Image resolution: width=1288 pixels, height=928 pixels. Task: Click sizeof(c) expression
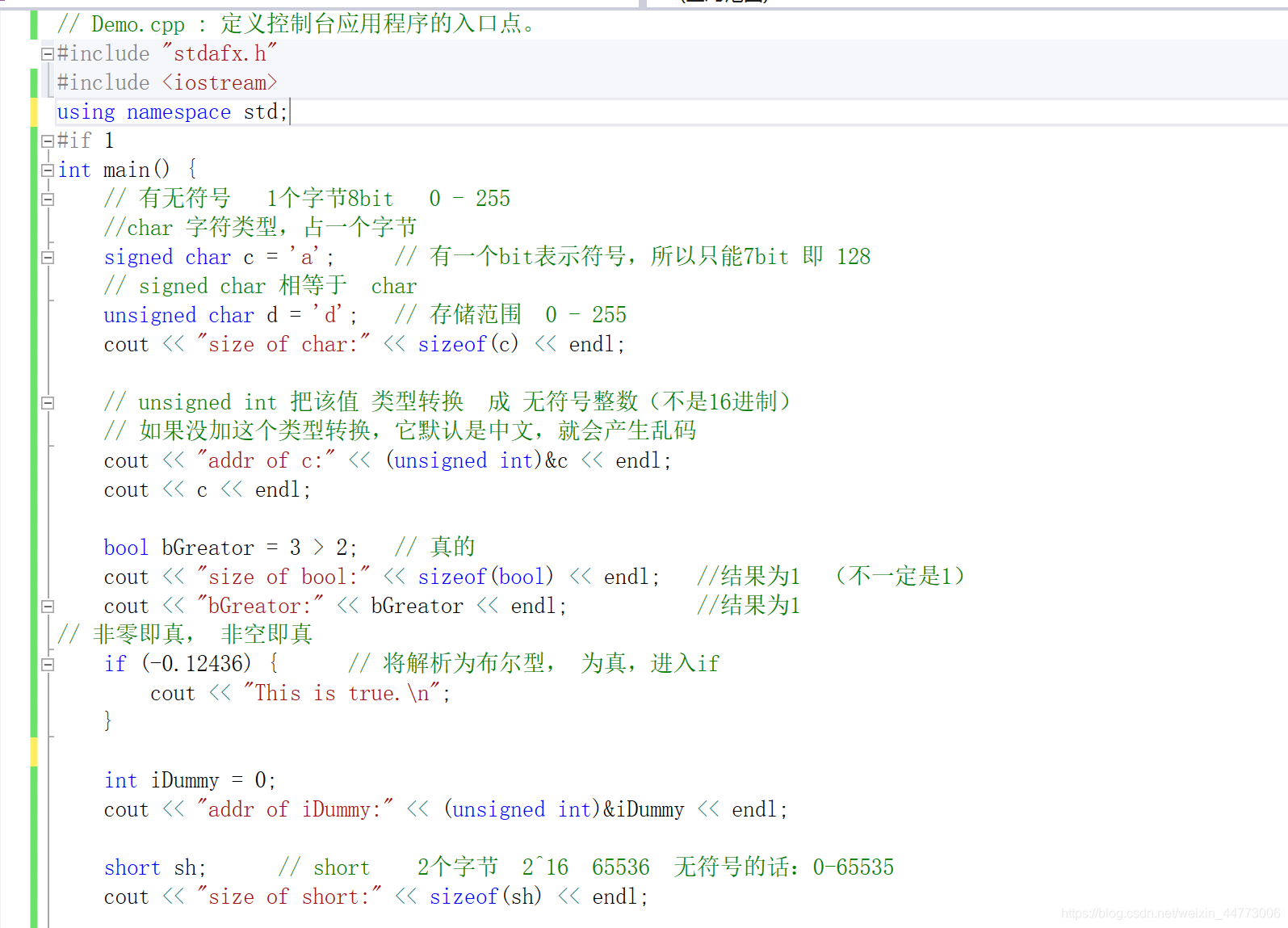tap(468, 344)
